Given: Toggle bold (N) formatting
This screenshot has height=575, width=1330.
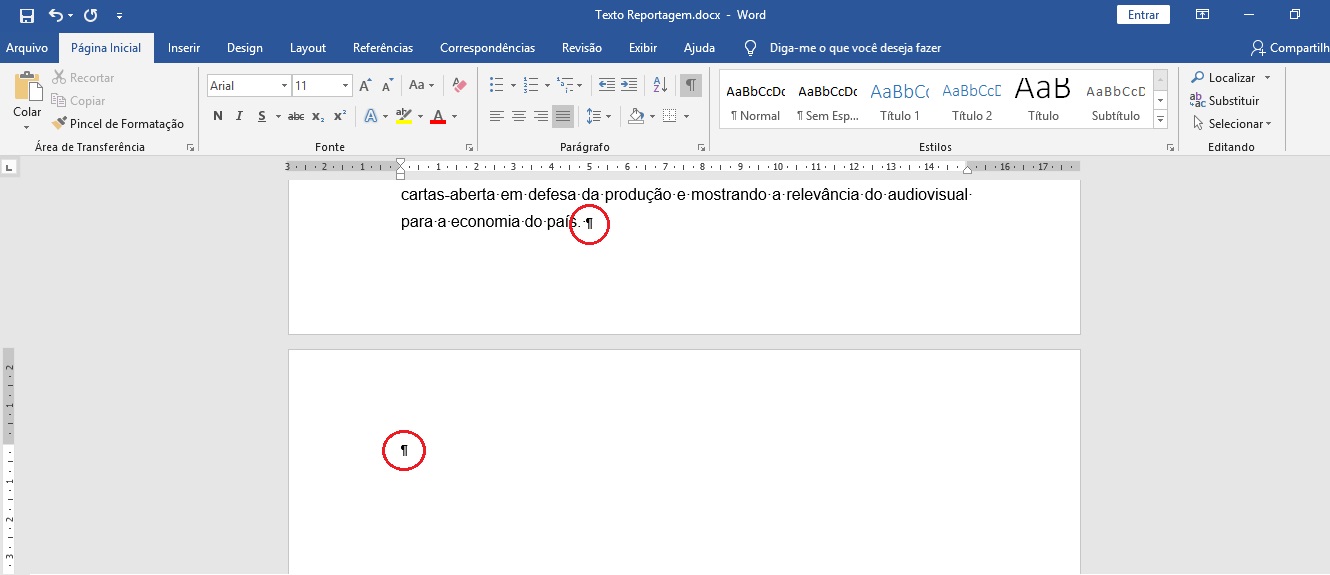Looking at the screenshot, I should coord(217,117).
